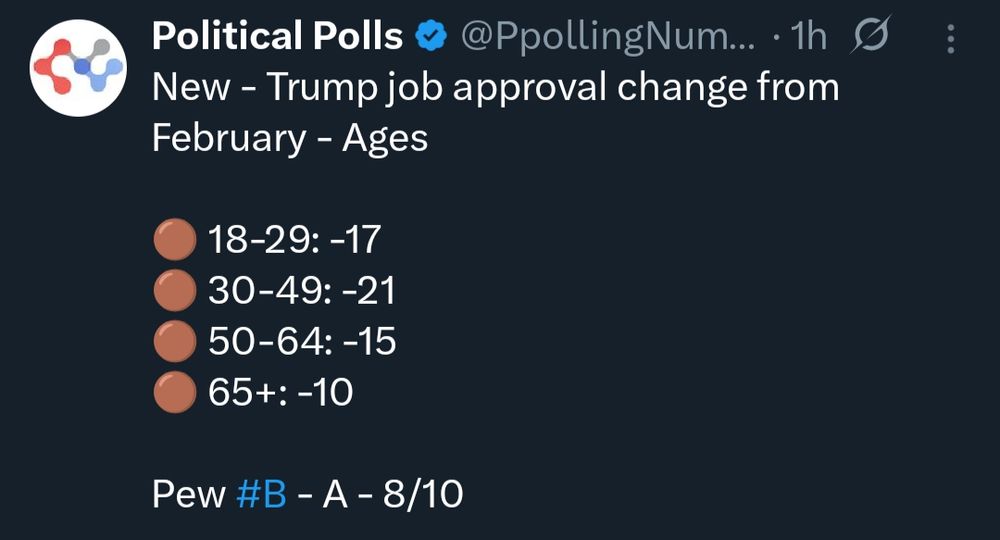Click the brown circle beside 18-29

[x=175, y=239]
